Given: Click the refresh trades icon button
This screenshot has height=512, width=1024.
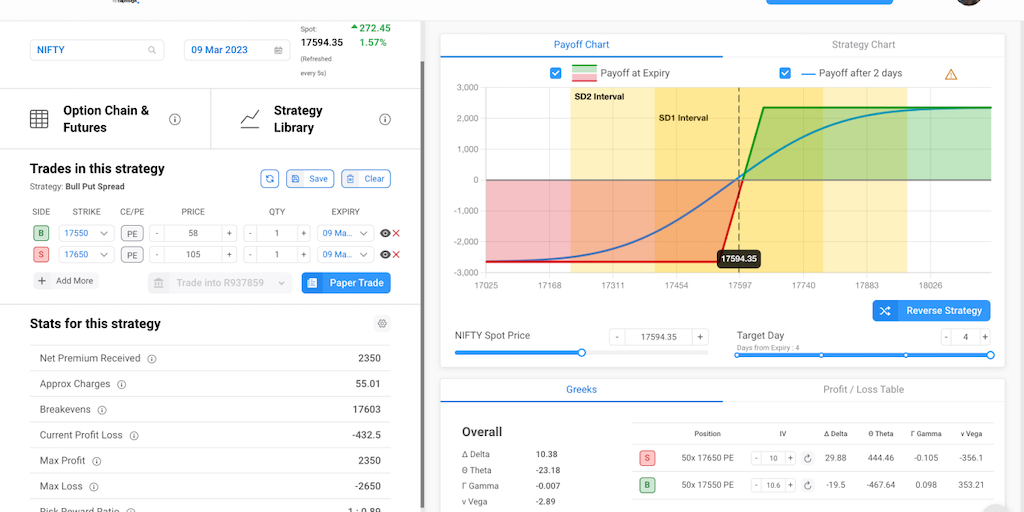Looking at the screenshot, I should 270,179.
